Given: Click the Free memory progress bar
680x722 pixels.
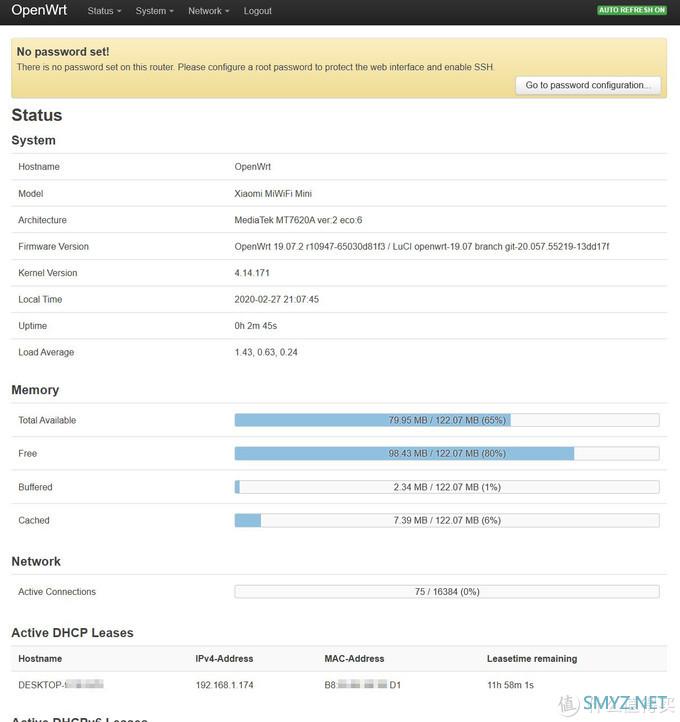Looking at the screenshot, I should click(x=447, y=454).
